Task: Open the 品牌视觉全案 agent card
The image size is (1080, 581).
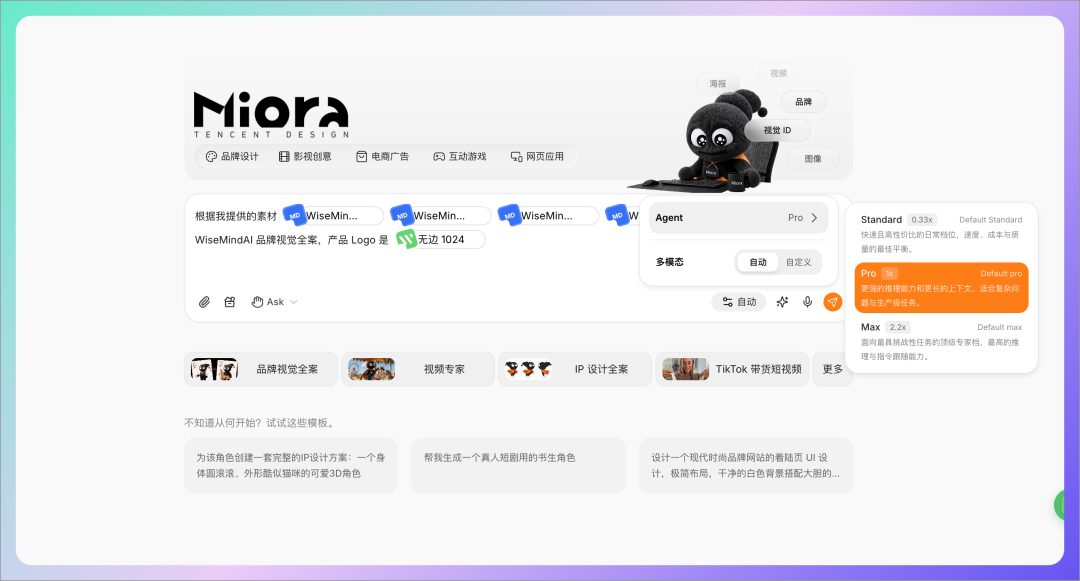Action: tap(261, 370)
